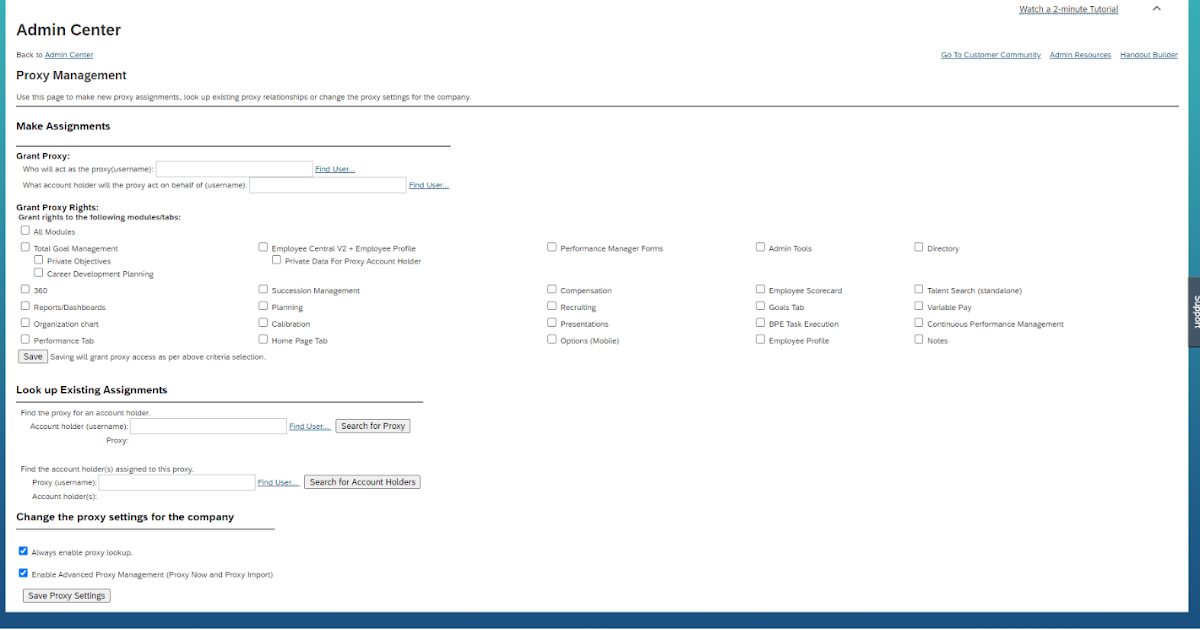Enable Private Data For Proxy Account Holder
Viewport: 1200px width, 630px height.
tap(276, 259)
